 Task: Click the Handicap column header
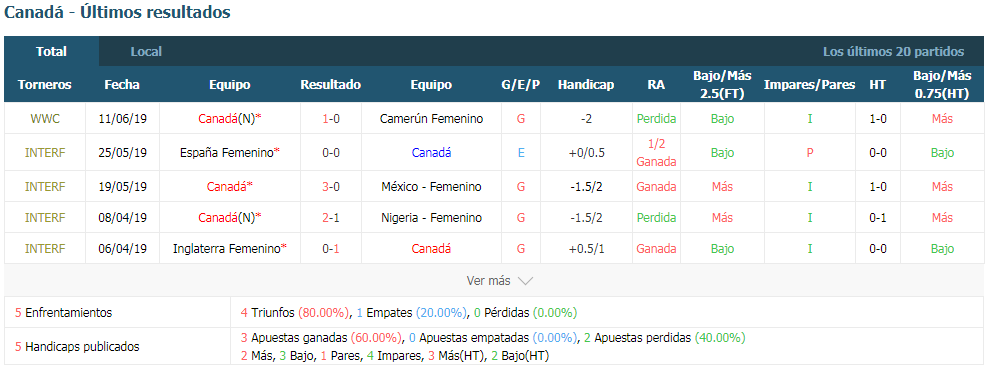click(x=586, y=85)
